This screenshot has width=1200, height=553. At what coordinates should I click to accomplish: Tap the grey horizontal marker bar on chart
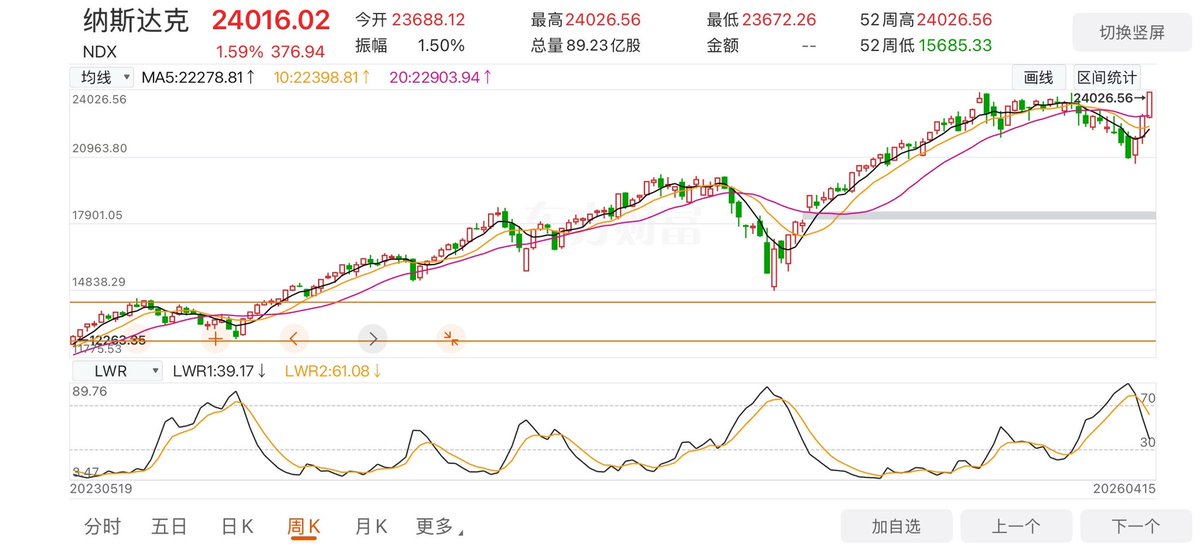coord(978,215)
